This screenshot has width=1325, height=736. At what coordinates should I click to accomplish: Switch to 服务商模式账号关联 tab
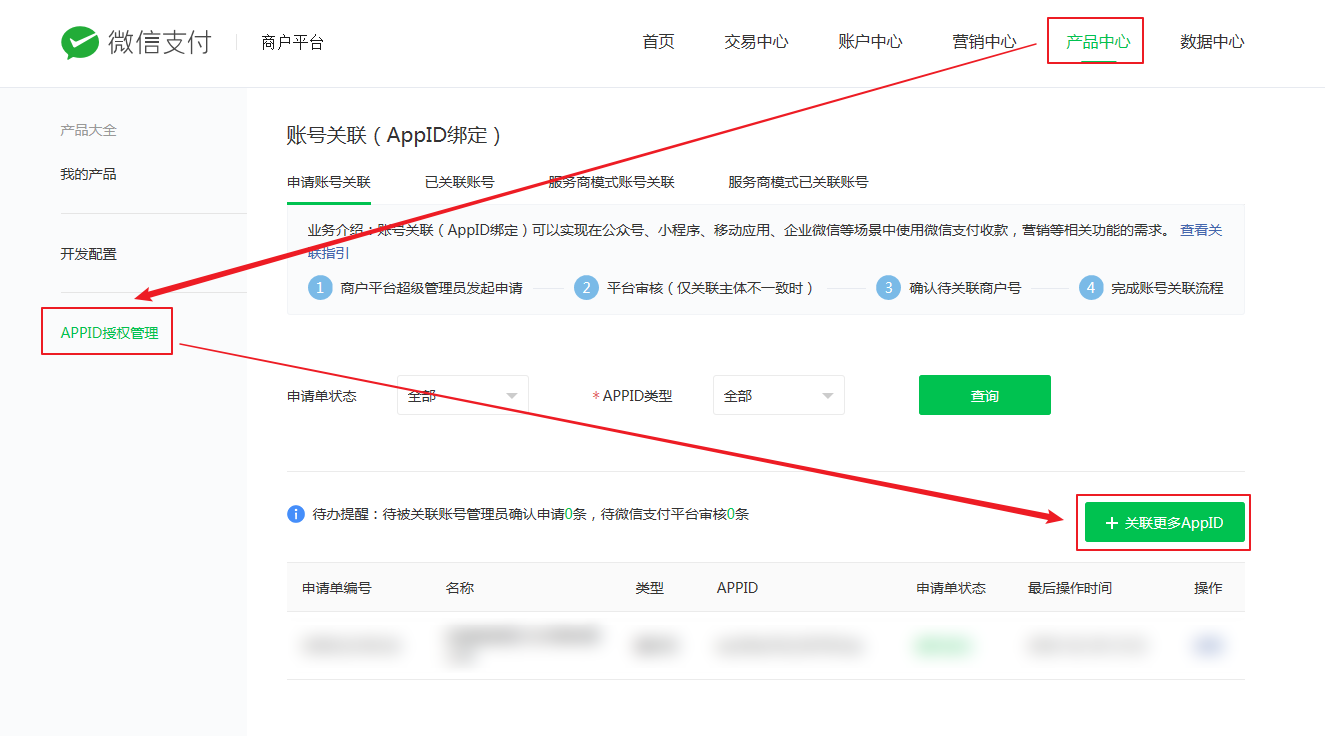[611, 182]
